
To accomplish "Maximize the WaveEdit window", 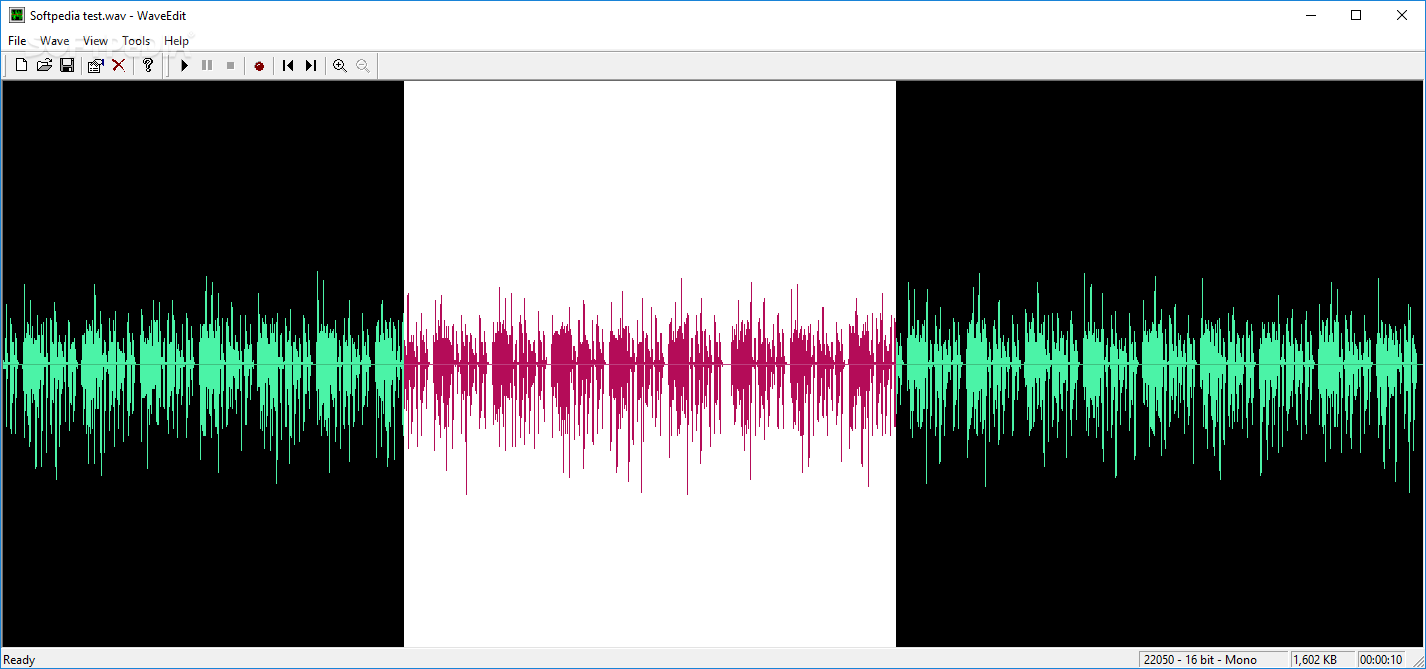I will pos(1356,15).
